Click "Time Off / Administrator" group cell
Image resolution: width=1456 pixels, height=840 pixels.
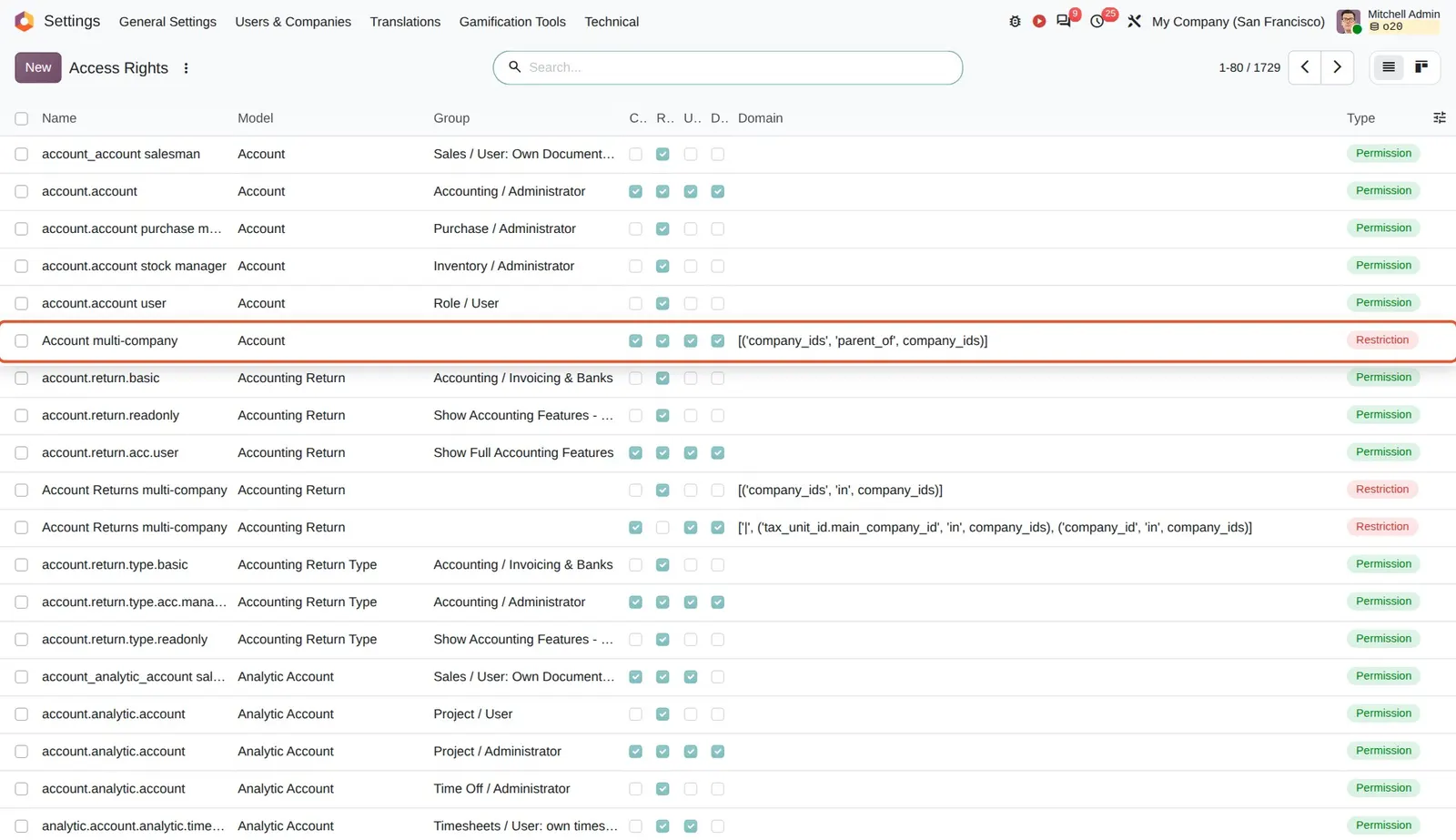tap(501, 789)
